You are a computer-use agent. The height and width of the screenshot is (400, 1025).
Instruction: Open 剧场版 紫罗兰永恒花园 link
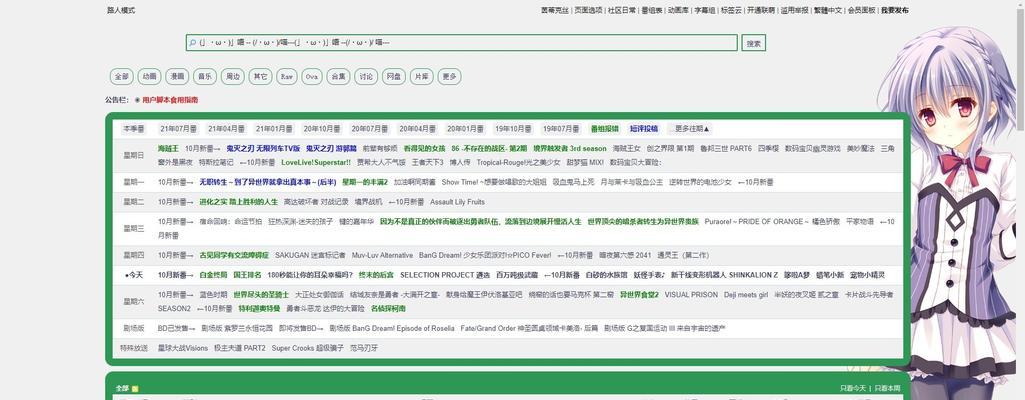[x=235, y=328]
